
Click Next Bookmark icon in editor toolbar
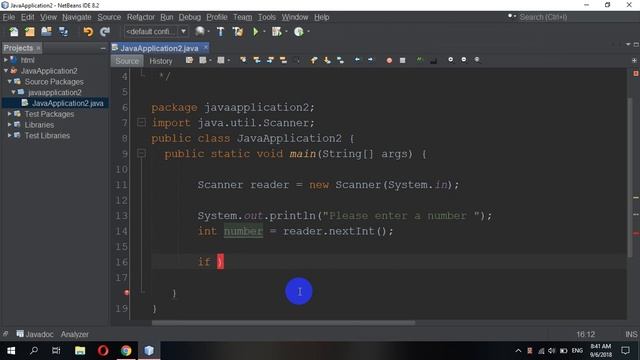327,60
